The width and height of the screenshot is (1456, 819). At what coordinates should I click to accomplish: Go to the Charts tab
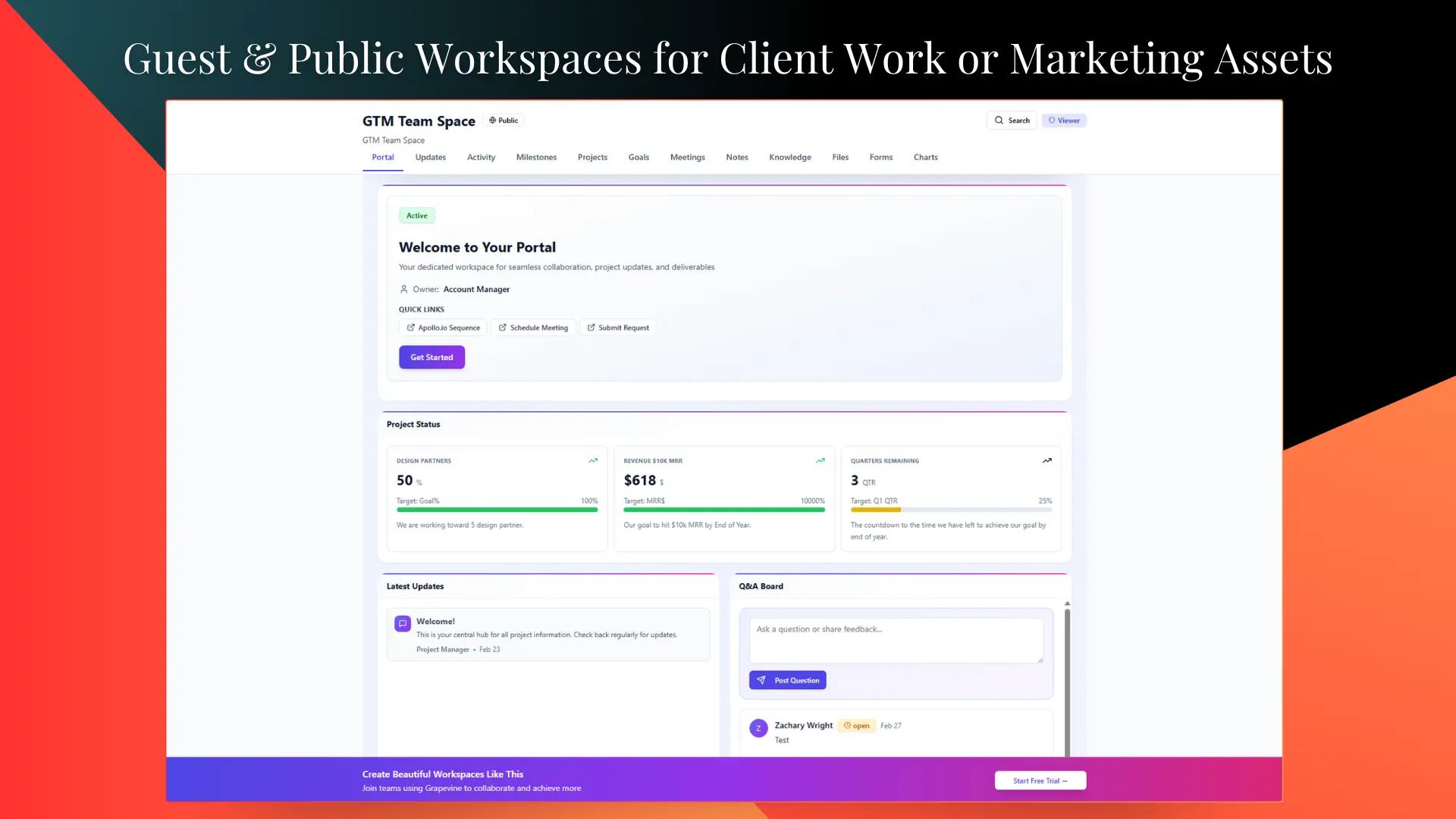[925, 158]
